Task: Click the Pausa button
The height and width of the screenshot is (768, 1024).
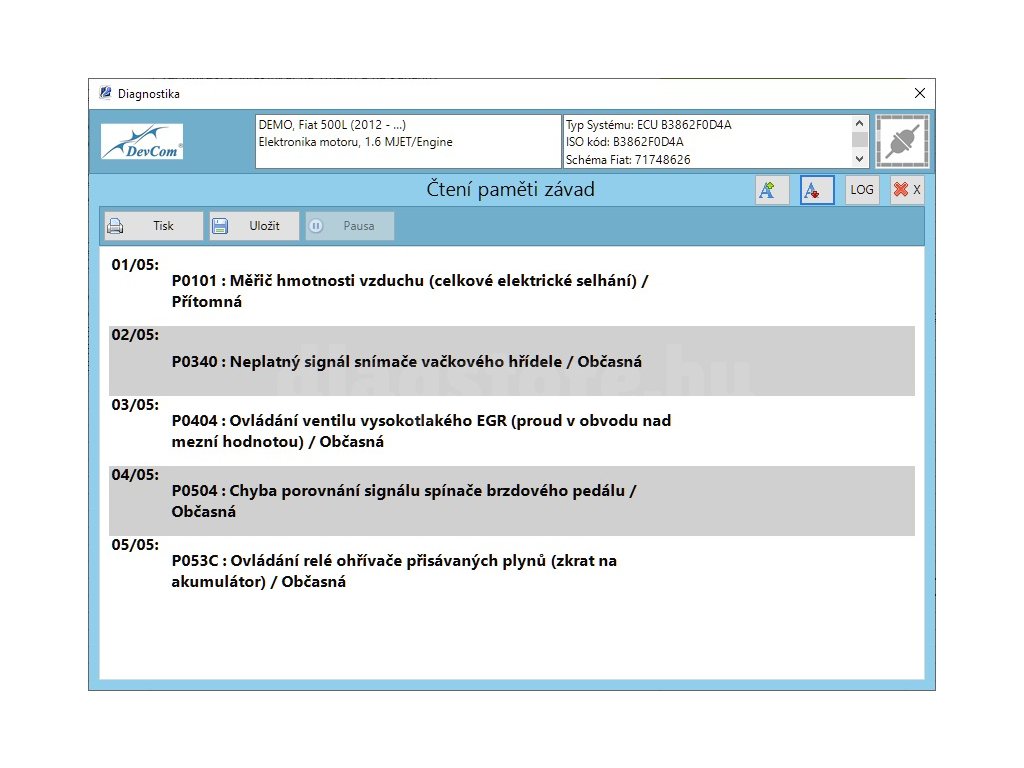Action: point(349,226)
